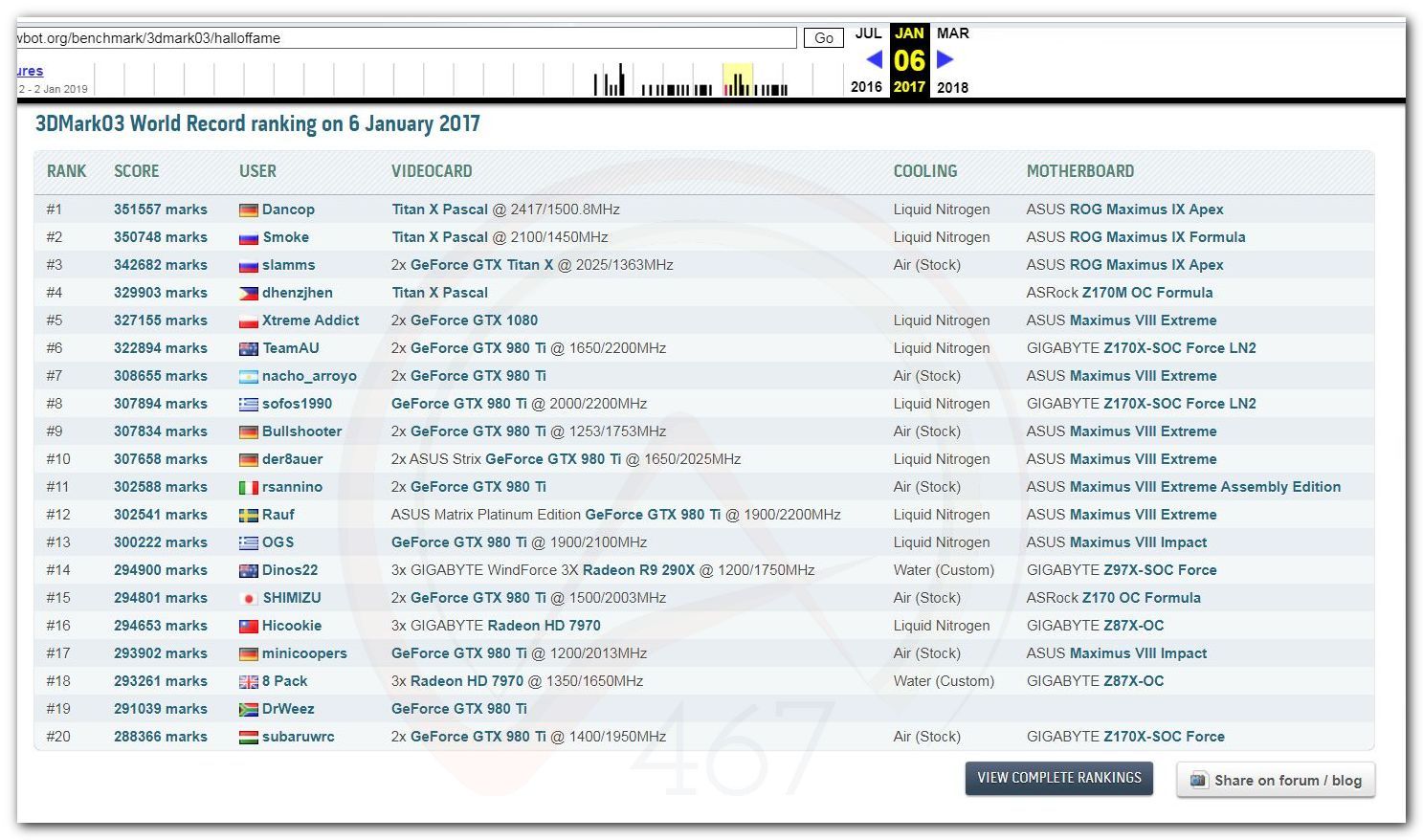Jump to the MAR 2018 capture

tap(953, 33)
